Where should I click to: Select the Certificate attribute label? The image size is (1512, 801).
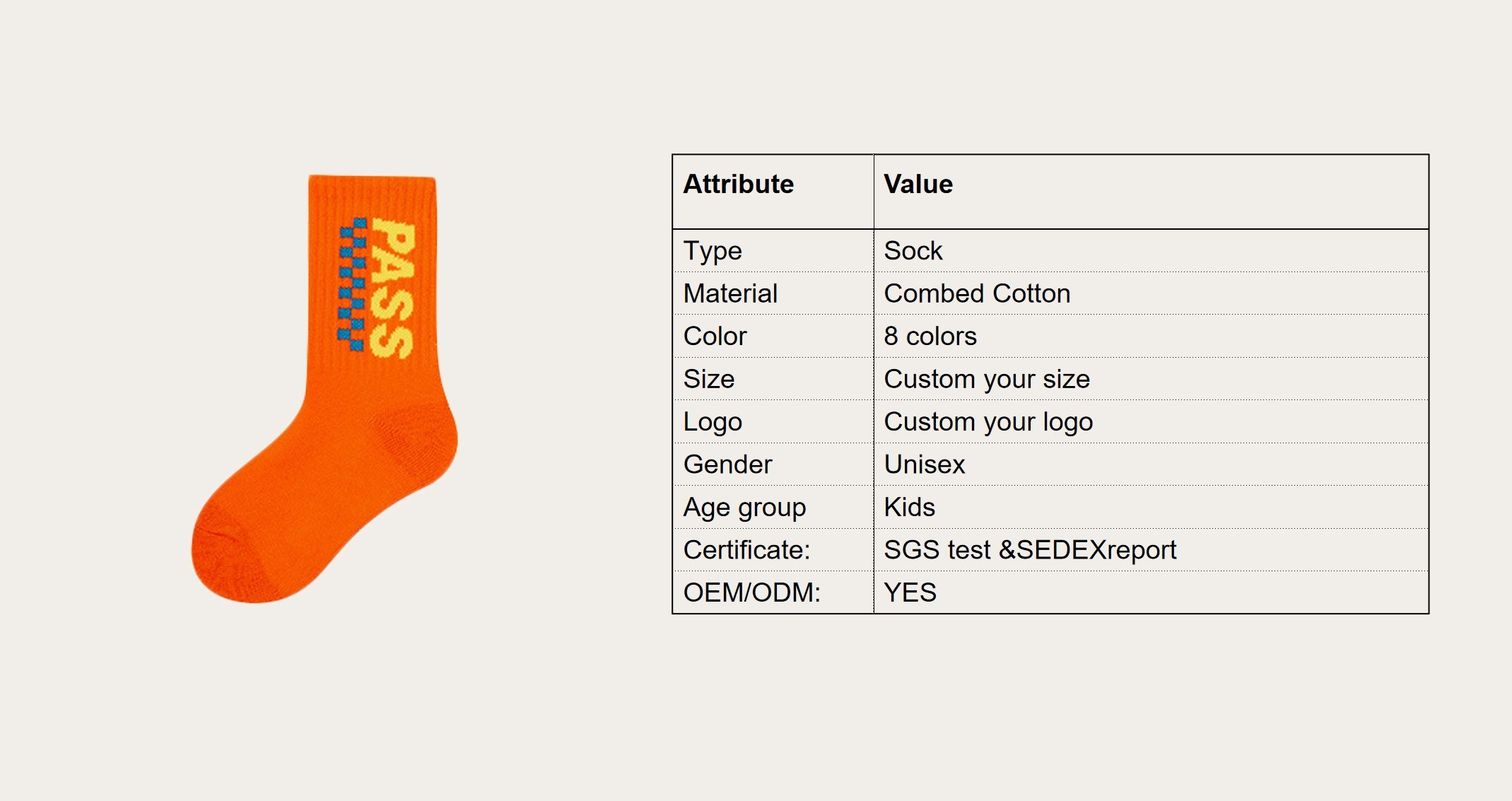pyautogui.click(x=746, y=549)
